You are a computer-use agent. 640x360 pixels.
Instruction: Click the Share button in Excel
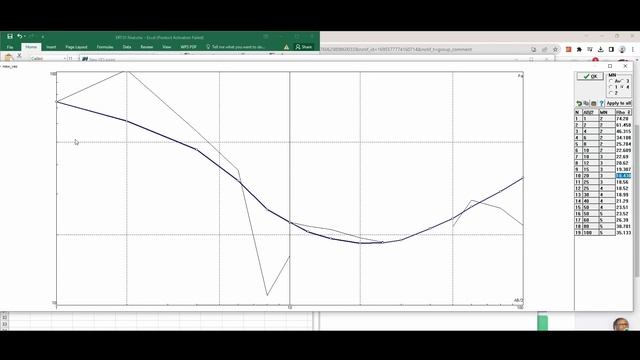click(x=303, y=47)
